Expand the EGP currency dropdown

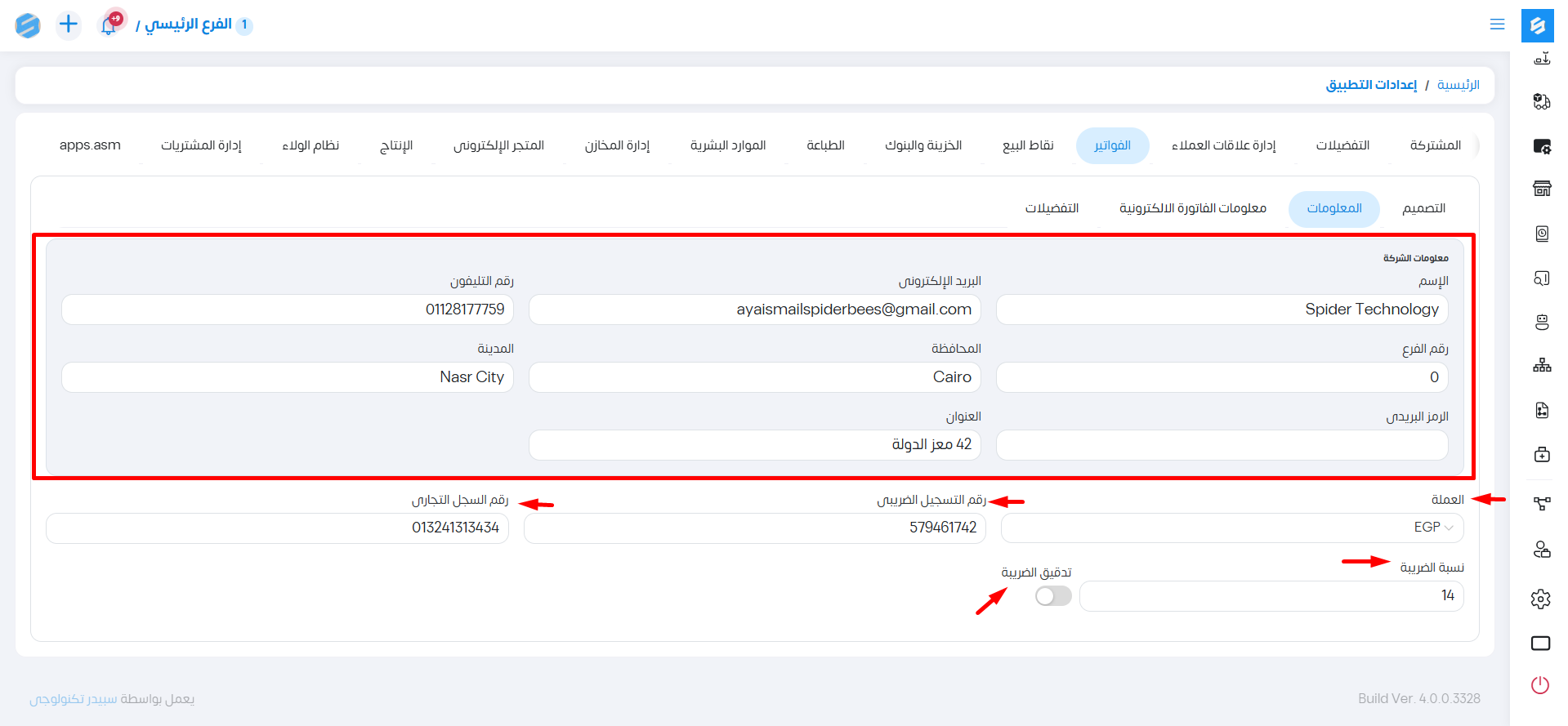1231,528
